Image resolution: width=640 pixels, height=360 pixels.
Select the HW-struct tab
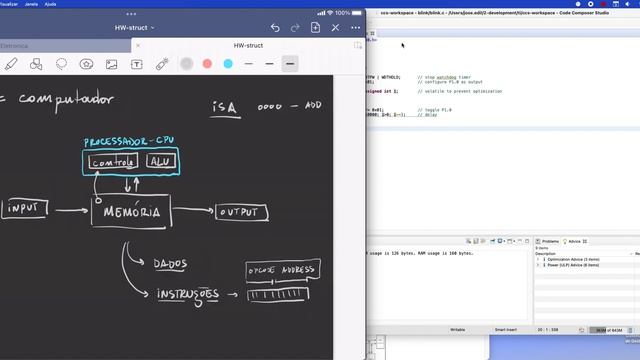coord(248,45)
